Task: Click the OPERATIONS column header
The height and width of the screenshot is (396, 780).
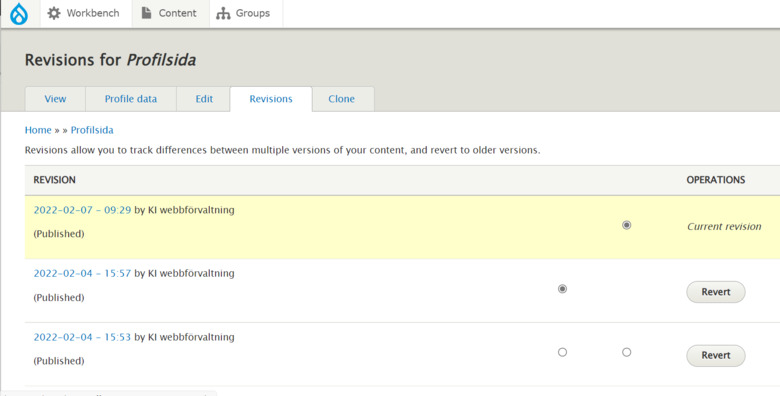Action: pyautogui.click(x=716, y=180)
